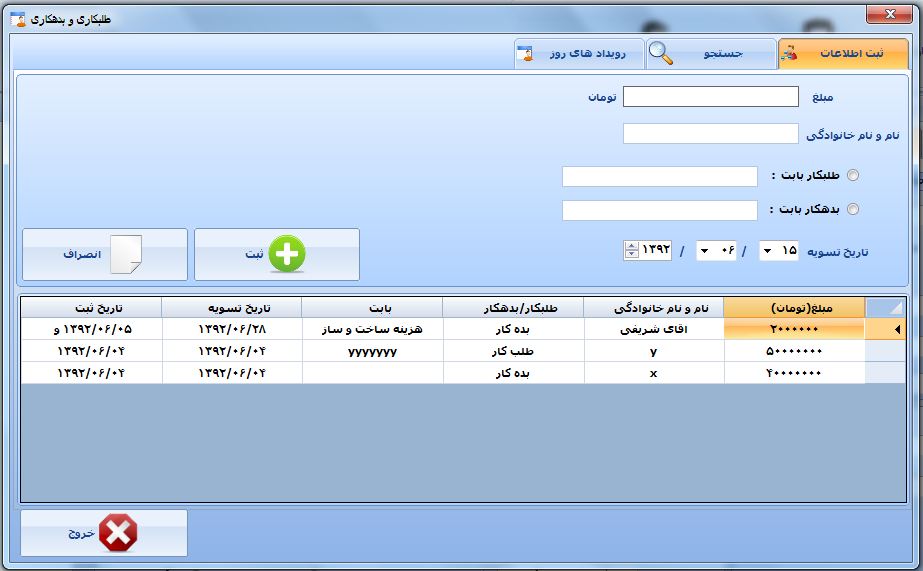The image size is (923, 571).
Task: Sort by the تاریخ تسویه column header
Action: pyautogui.click(x=231, y=308)
